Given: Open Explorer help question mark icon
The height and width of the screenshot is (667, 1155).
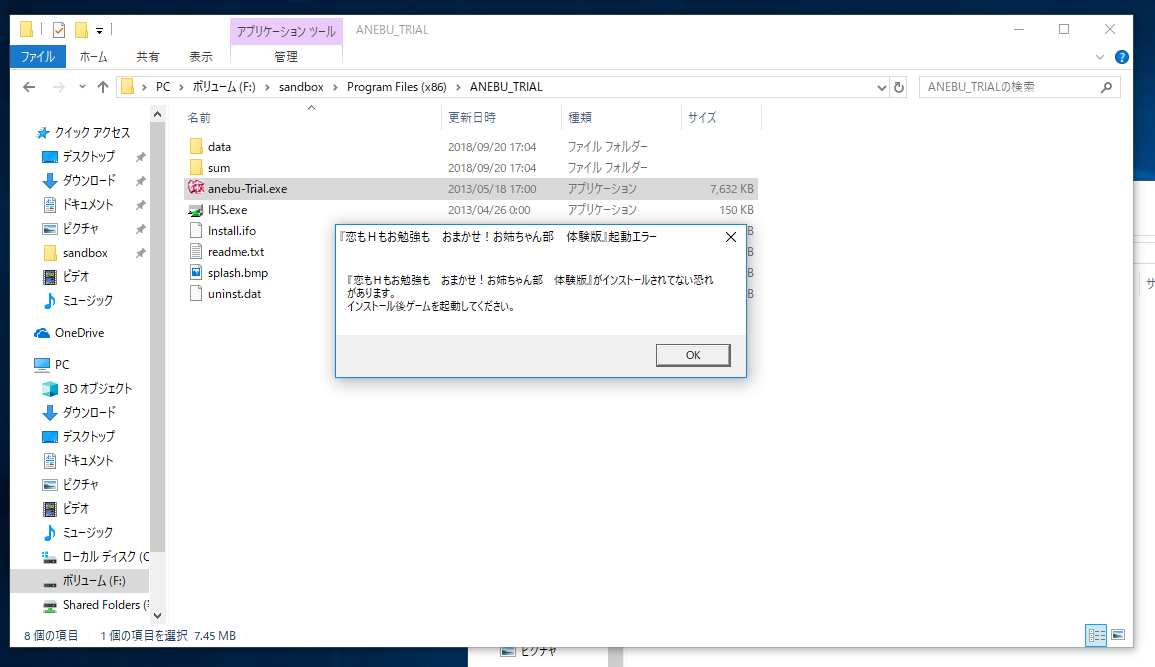Looking at the screenshot, I should 1122,57.
